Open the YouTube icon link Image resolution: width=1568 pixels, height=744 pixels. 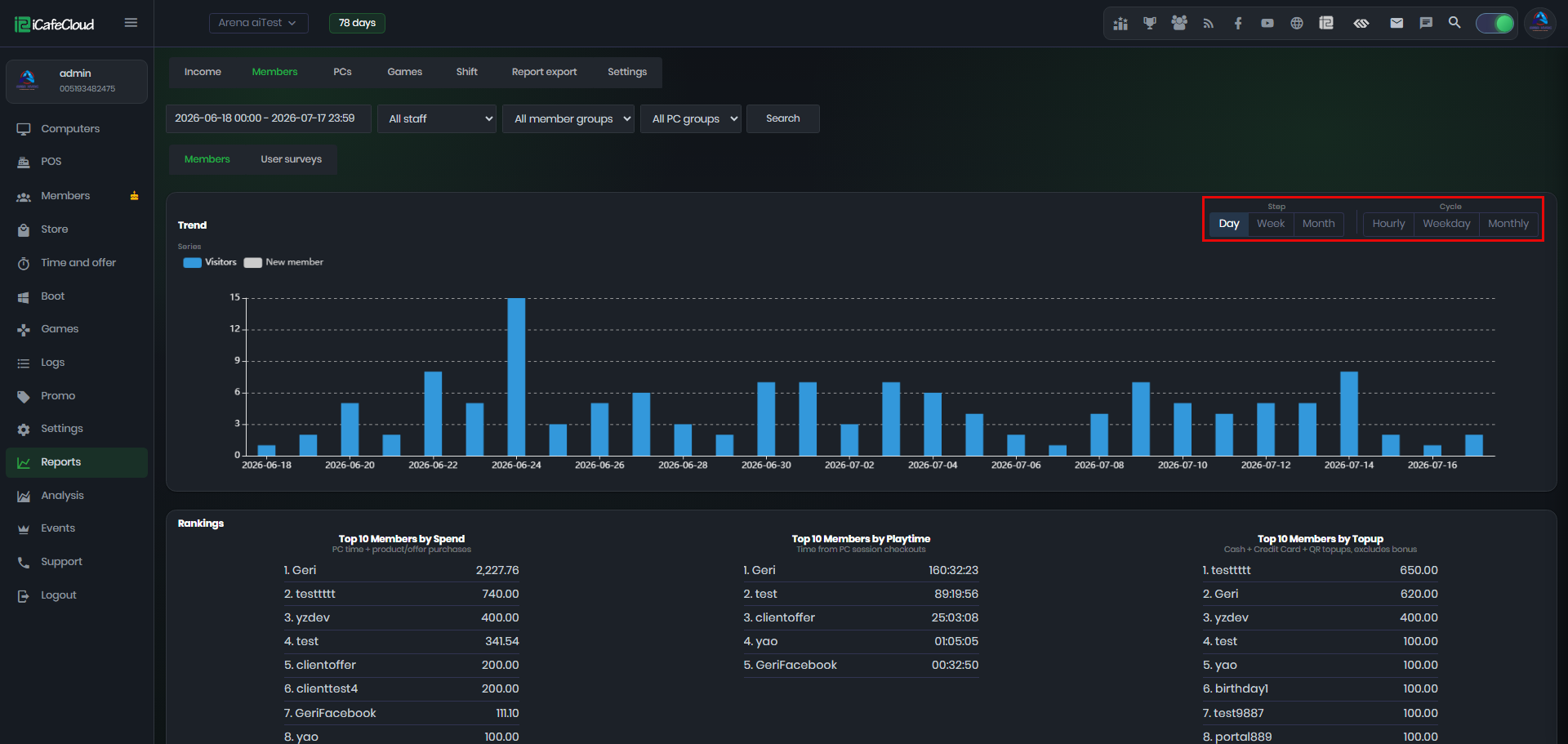(1267, 23)
